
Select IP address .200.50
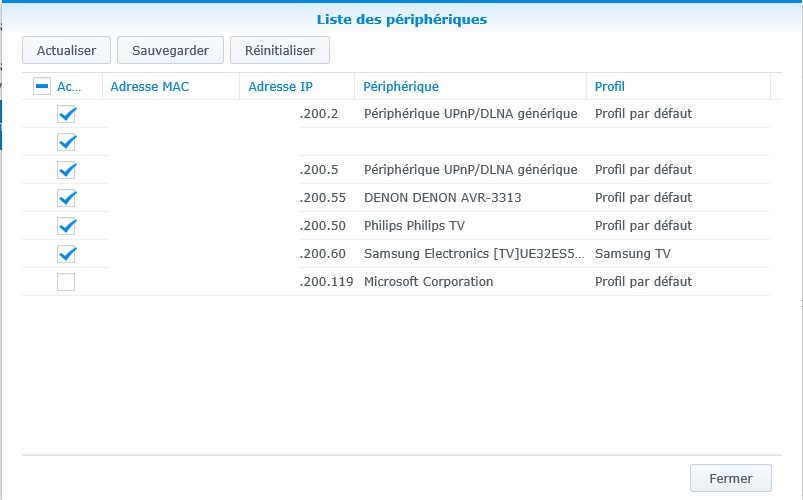click(x=322, y=226)
